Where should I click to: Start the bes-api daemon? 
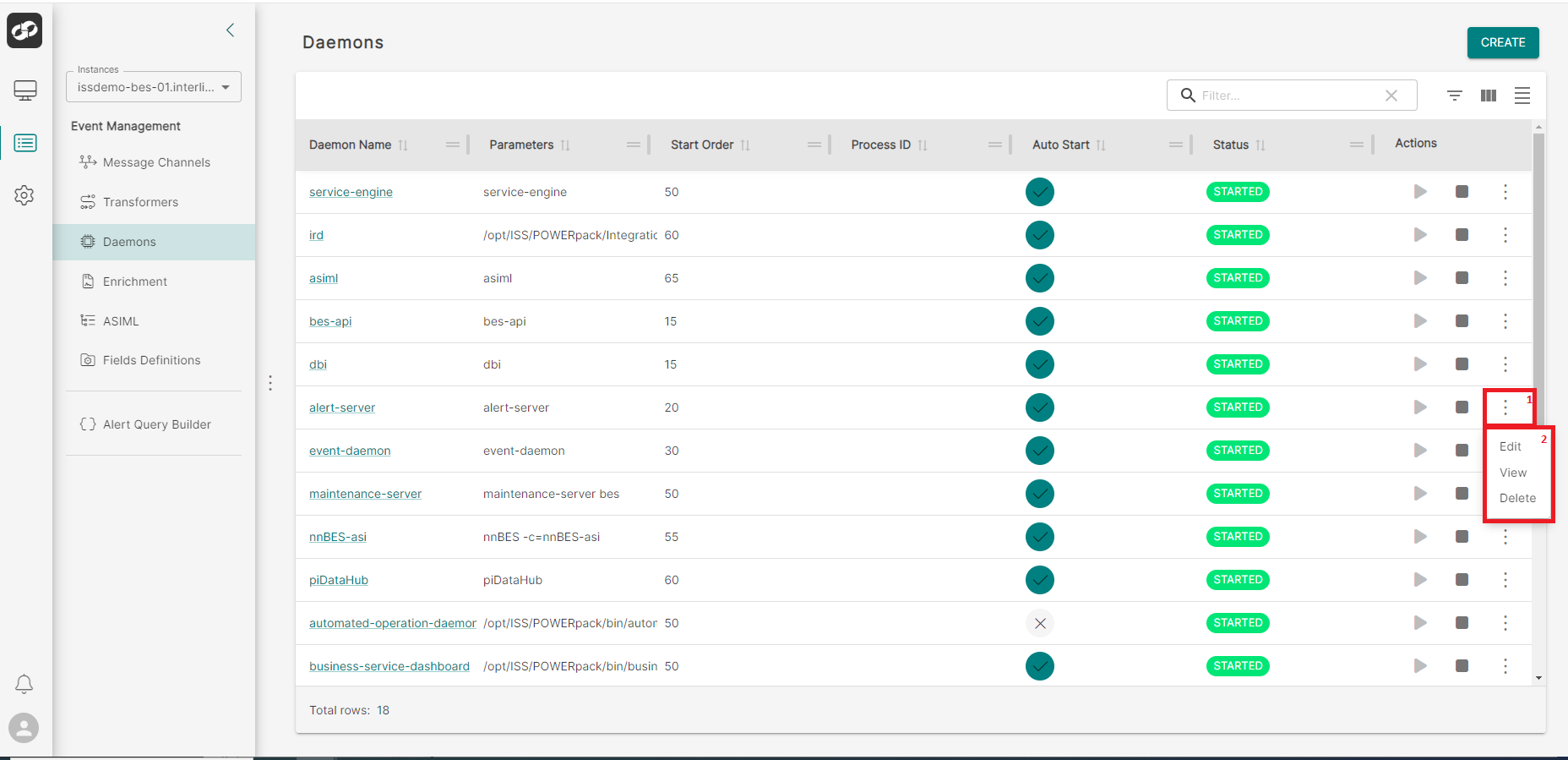[1420, 321]
